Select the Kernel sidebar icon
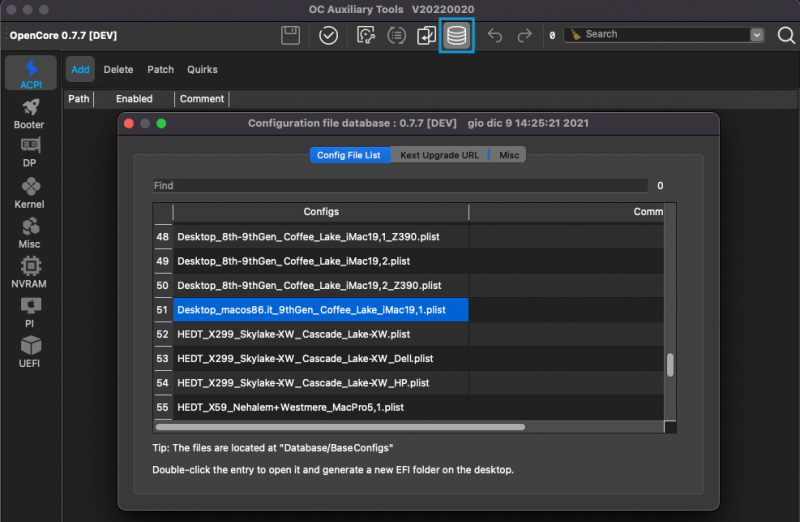This screenshot has width=800, height=522. pos(29,193)
